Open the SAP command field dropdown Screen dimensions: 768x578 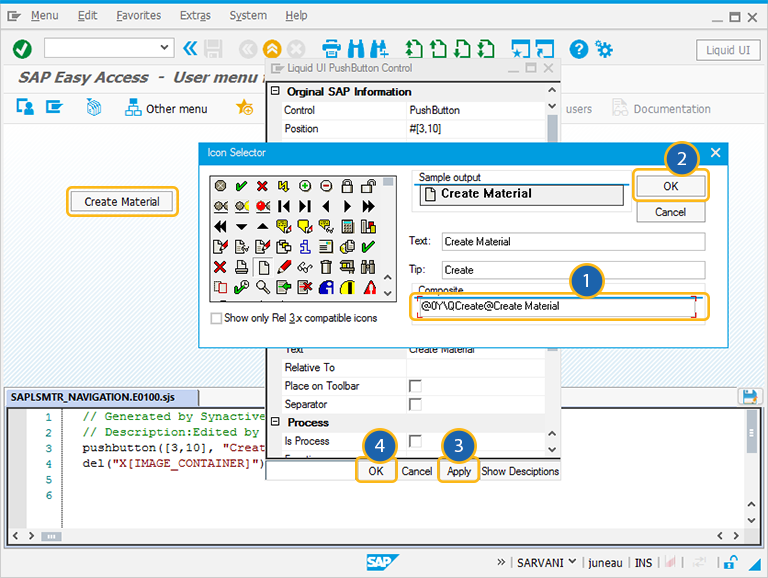pos(164,48)
